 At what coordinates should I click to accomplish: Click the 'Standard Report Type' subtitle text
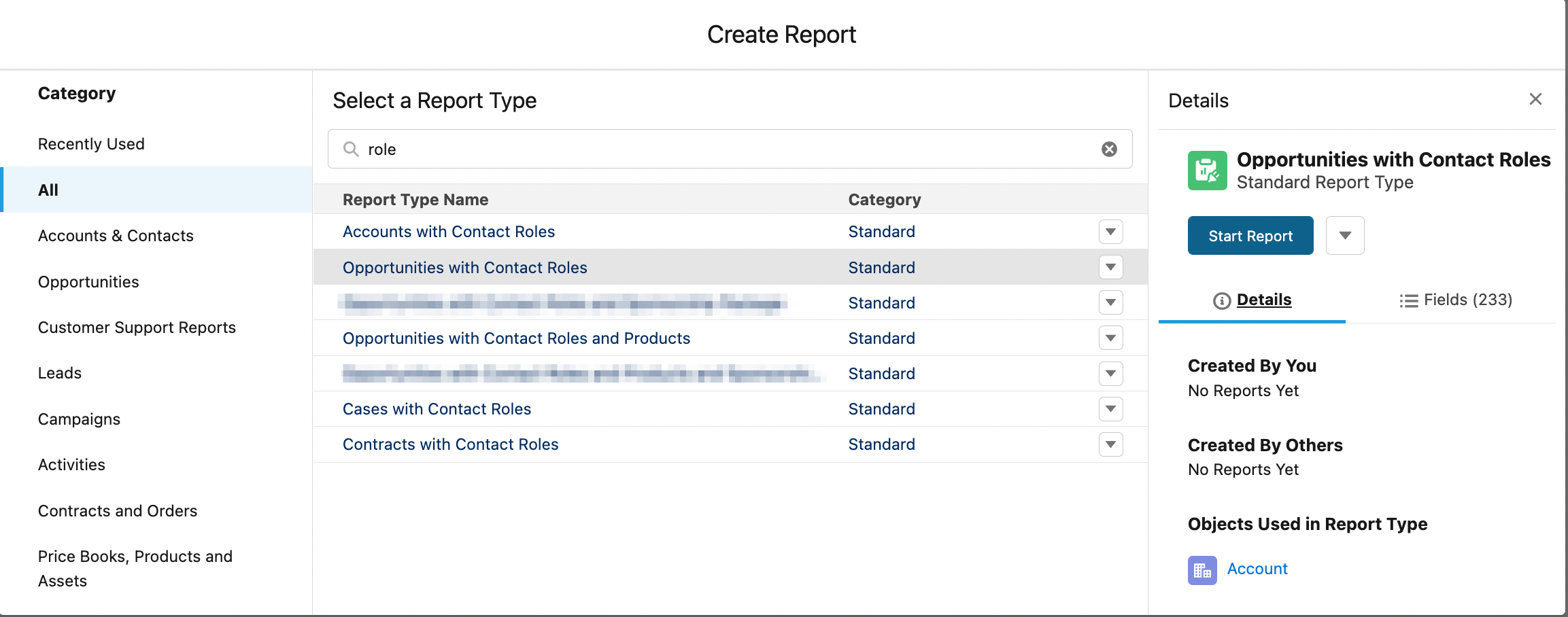point(1325,182)
